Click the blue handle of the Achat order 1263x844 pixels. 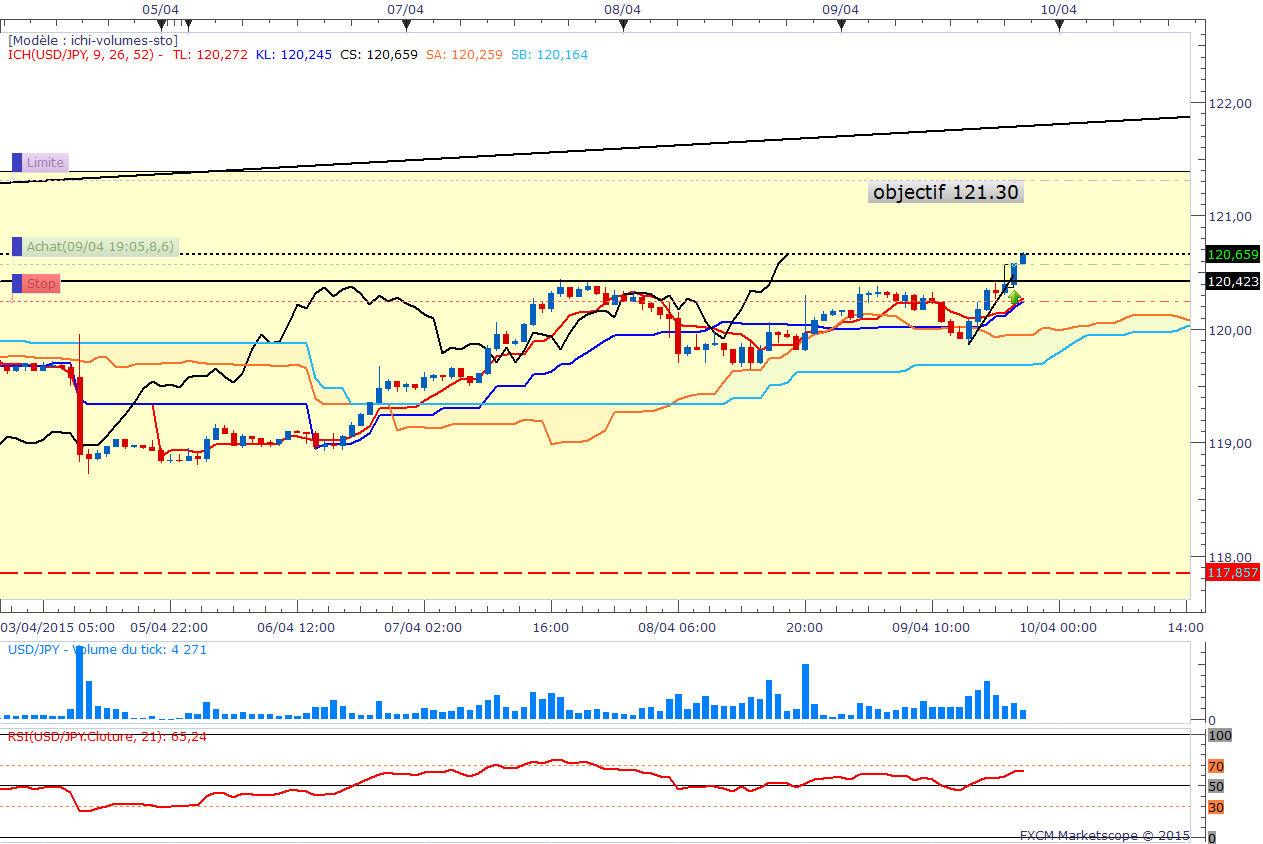pyautogui.click(x=17, y=246)
